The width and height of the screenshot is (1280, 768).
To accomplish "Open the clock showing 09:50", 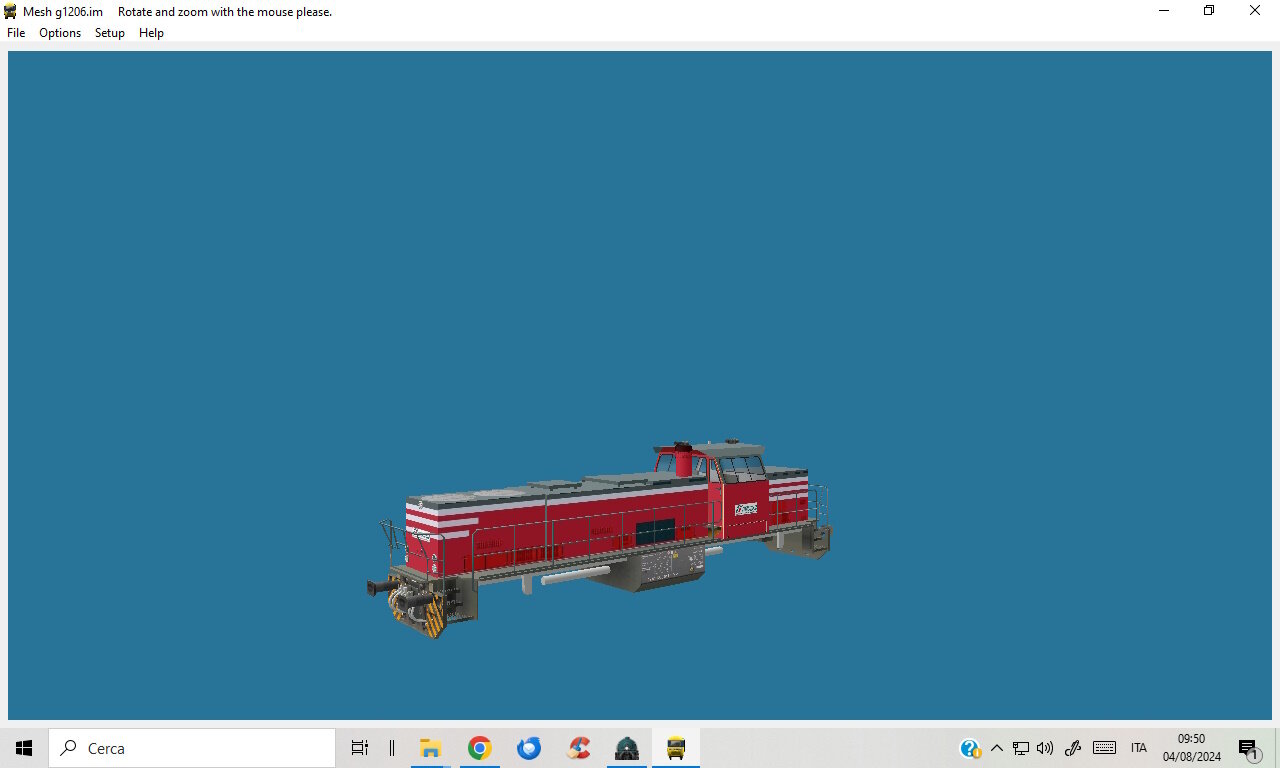I will pos(1192,748).
